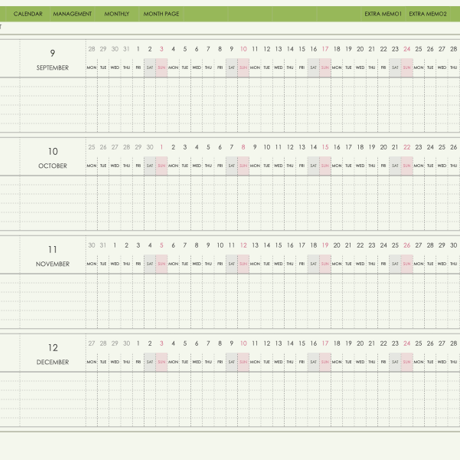Select Sunday 17 in the December row

pyautogui.click(x=325, y=343)
